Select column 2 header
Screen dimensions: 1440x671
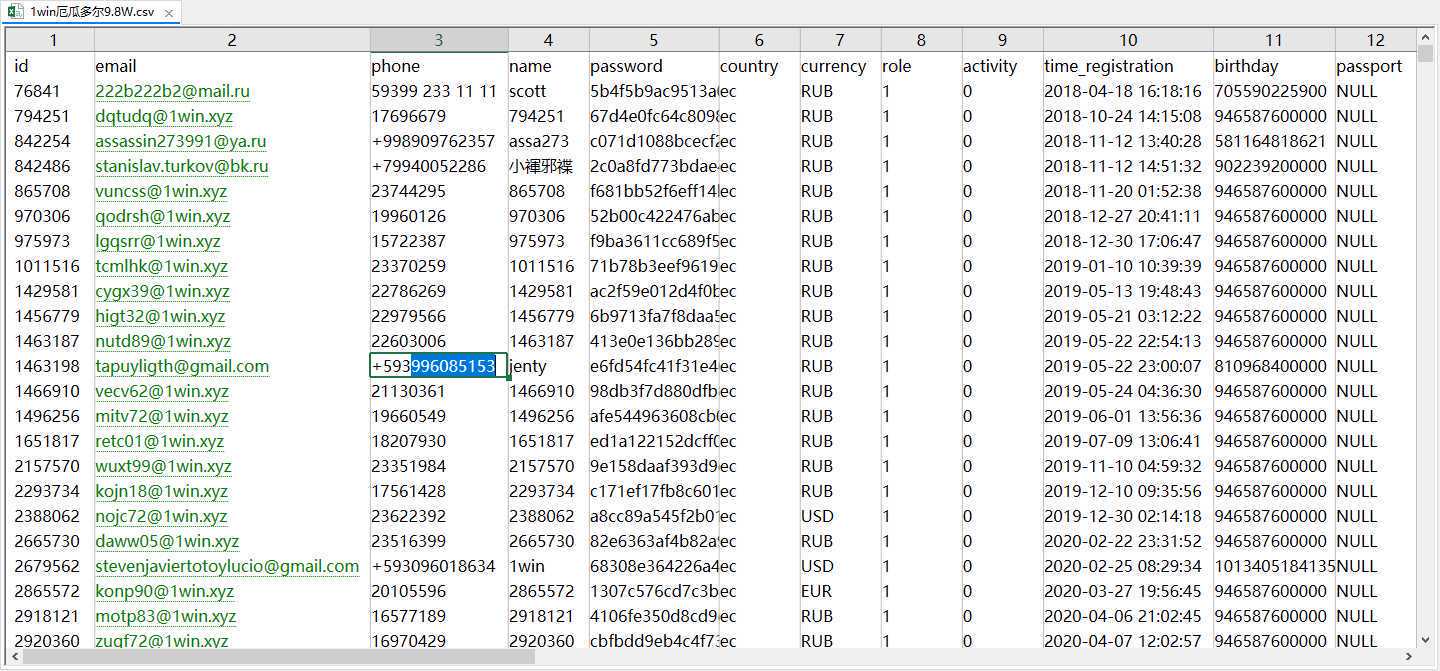(x=232, y=40)
